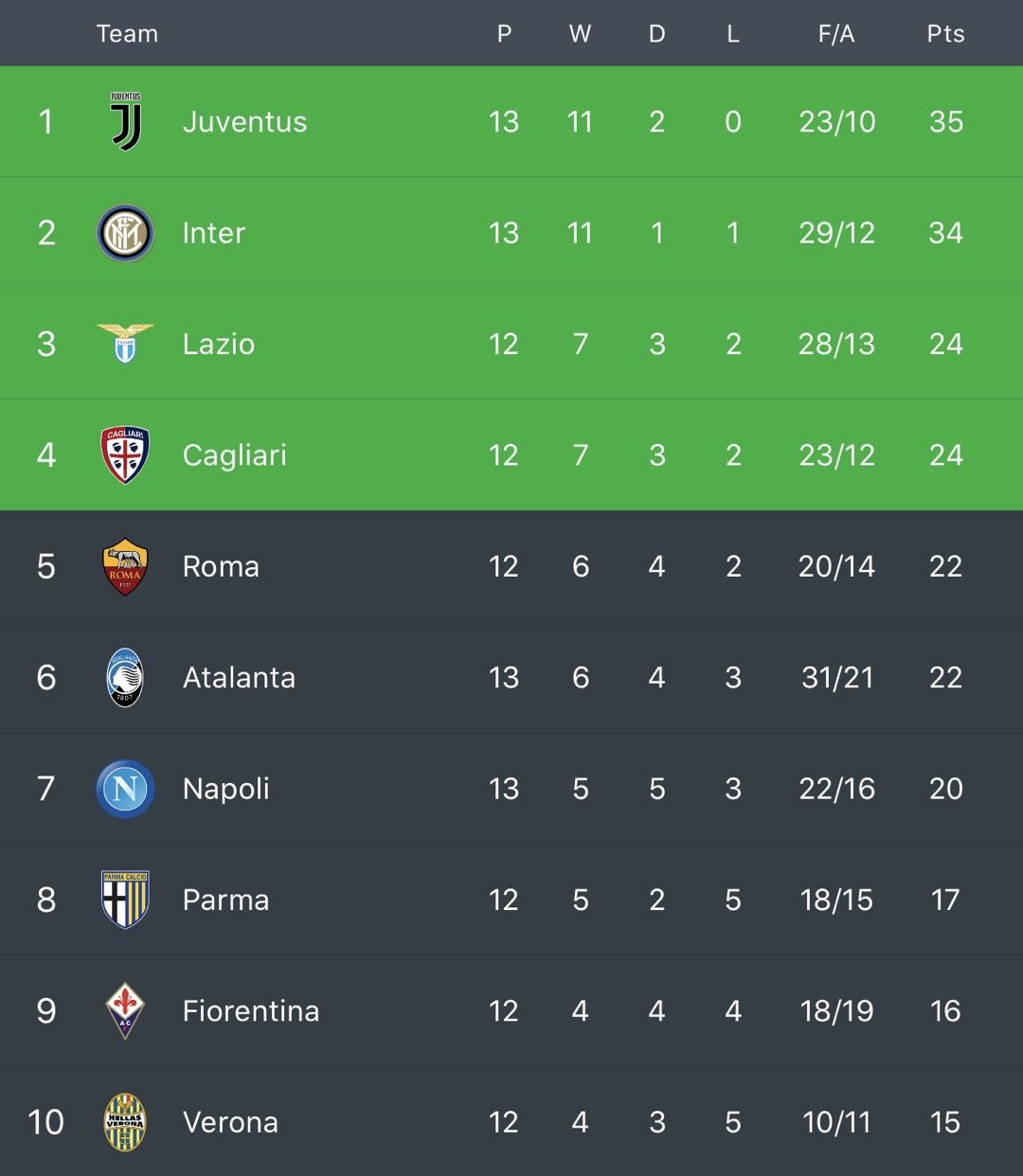Tap the Lazio eagle crest
Image resolution: width=1023 pixels, height=1176 pixels.
pyautogui.click(x=125, y=343)
